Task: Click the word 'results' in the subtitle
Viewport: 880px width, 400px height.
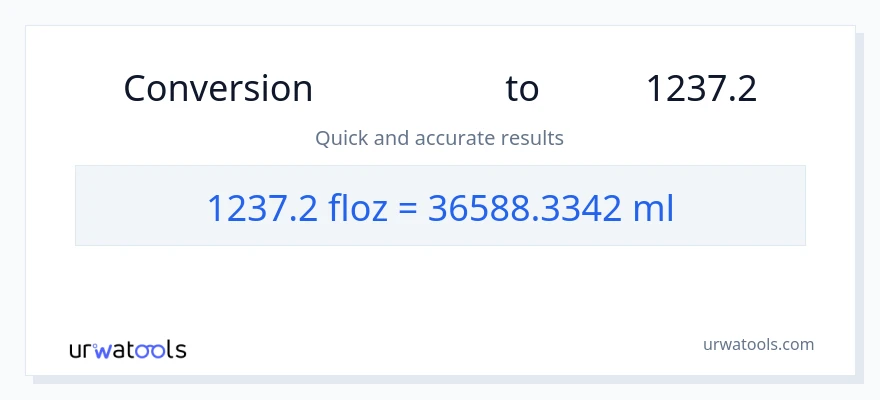Action: [534, 138]
